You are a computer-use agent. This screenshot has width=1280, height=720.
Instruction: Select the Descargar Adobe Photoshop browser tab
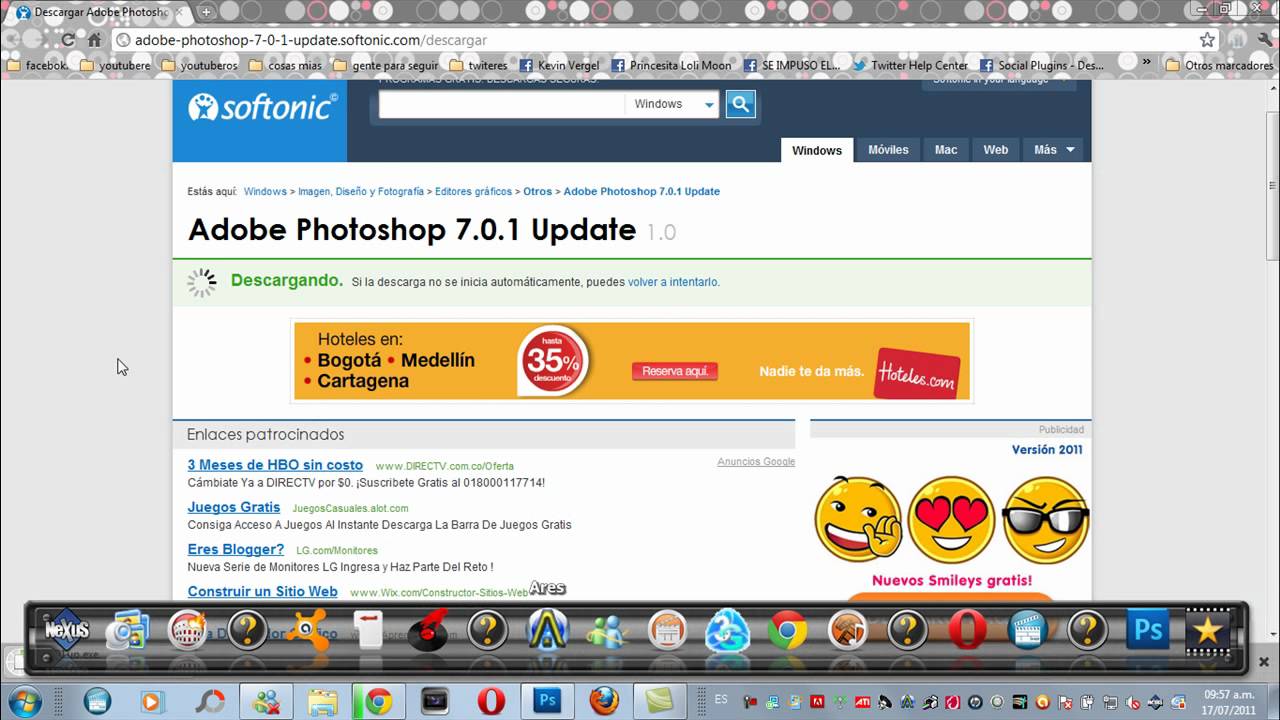(x=99, y=12)
